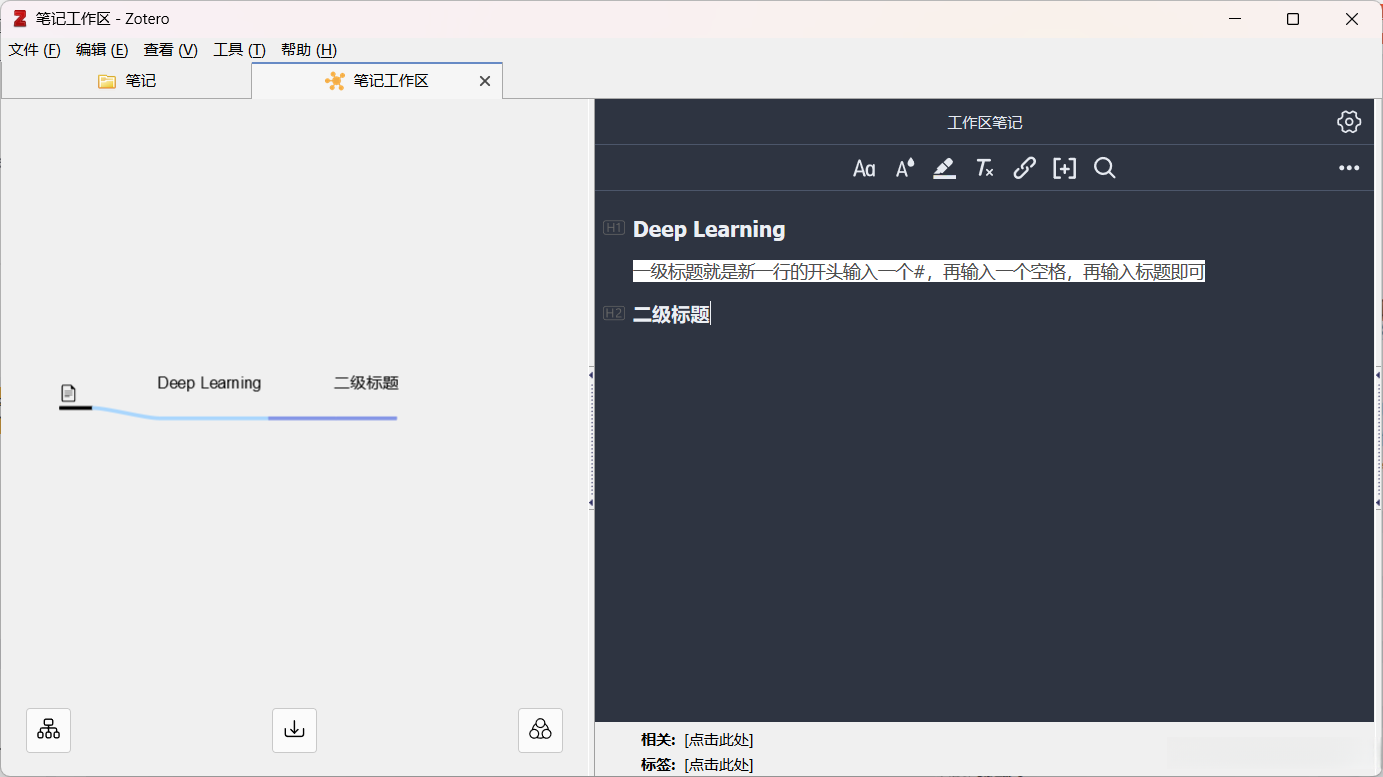Click the export/save outline icon
Image resolution: width=1383 pixels, height=777 pixels.
294,730
